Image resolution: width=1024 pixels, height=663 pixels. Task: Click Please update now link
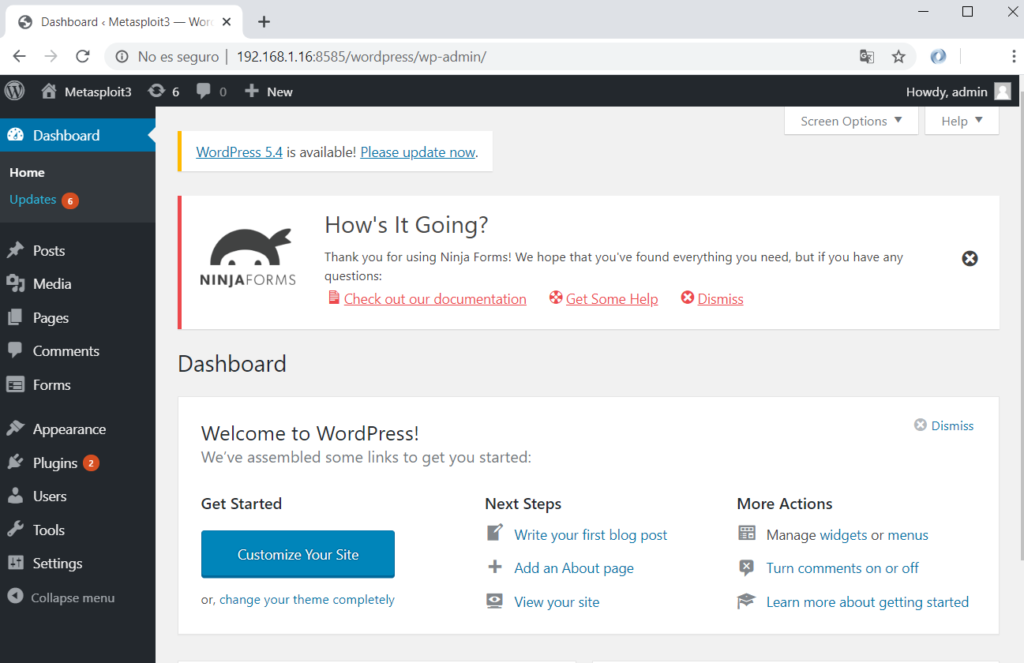(418, 152)
